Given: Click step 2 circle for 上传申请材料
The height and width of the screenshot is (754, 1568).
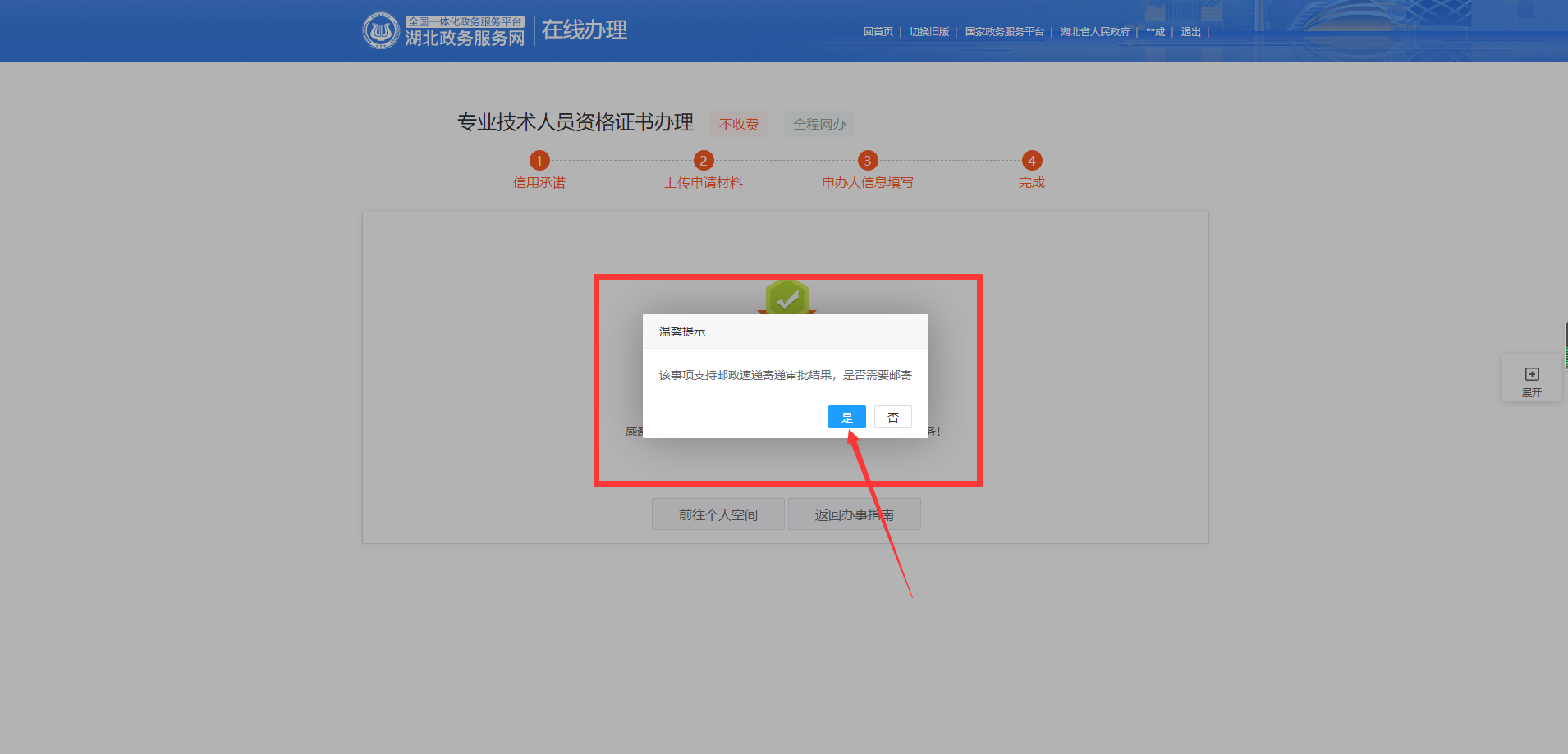Looking at the screenshot, I should (704, 161).
